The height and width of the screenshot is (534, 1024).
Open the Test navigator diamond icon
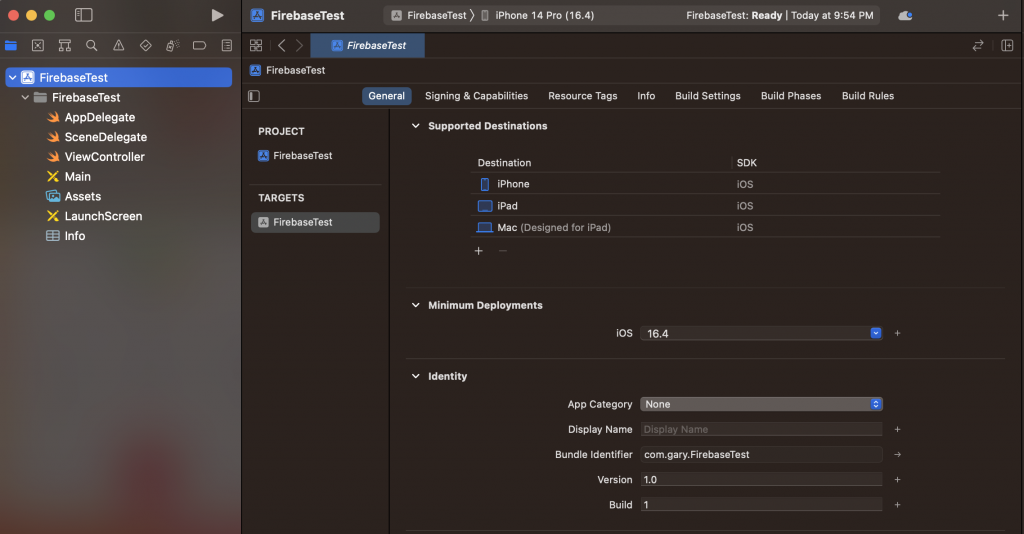point(146,45)
